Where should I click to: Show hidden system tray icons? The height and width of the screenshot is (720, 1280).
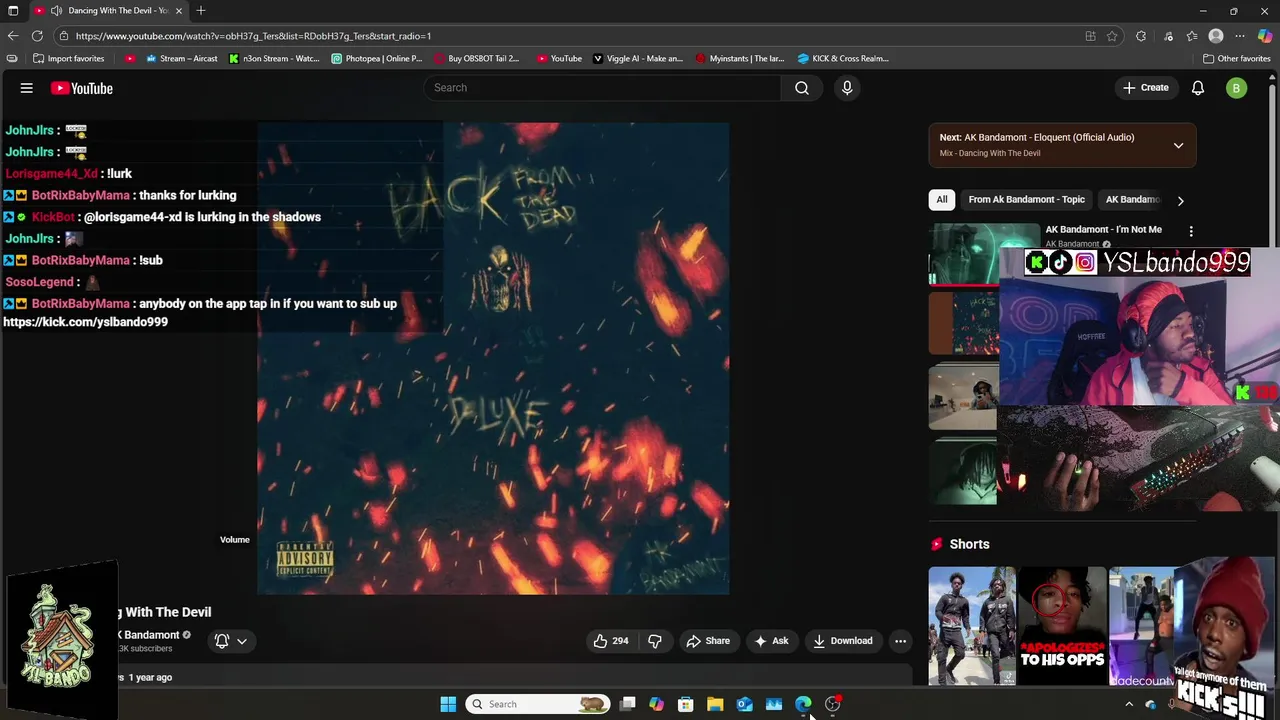pyautogui.click(x=1129, y=704)
